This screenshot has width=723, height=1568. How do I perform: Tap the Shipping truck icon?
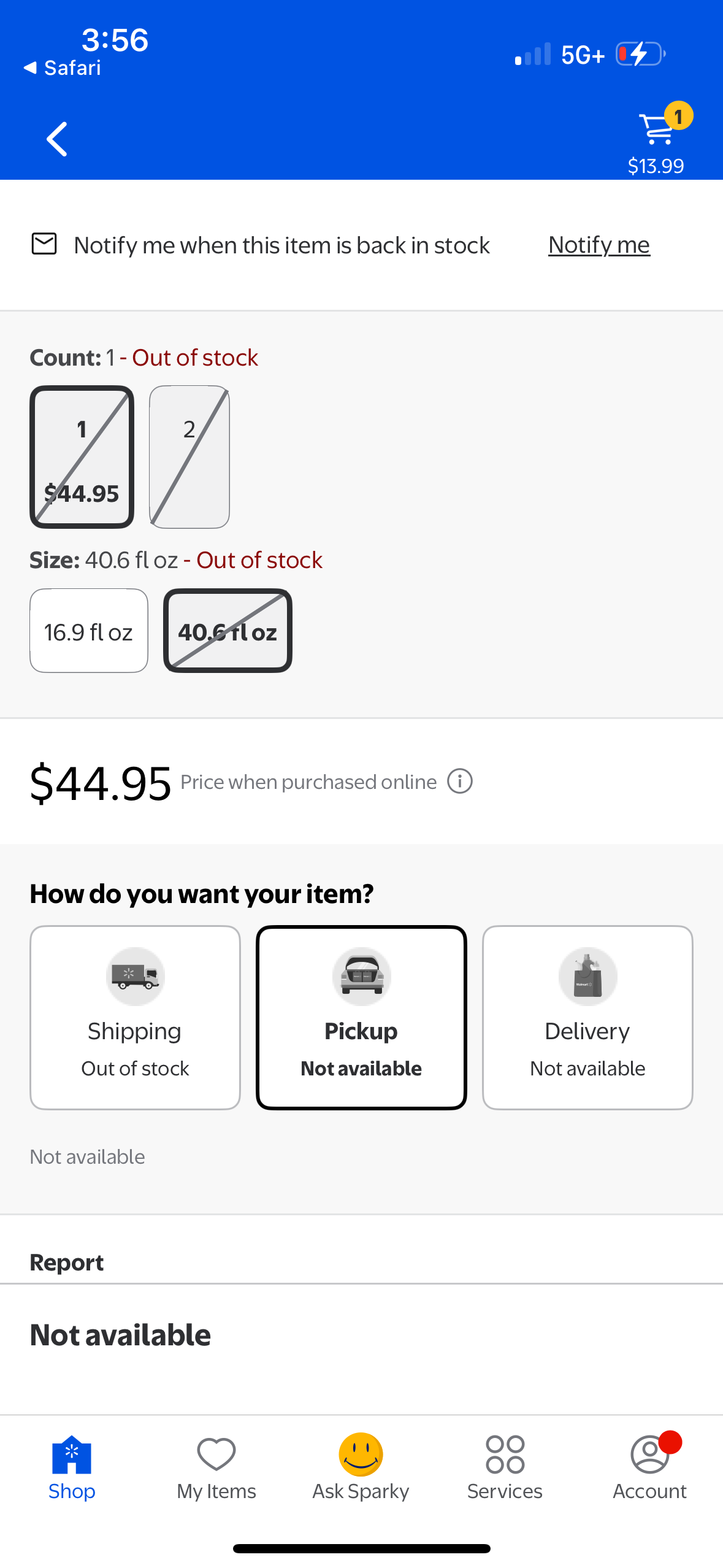(135, 976)
